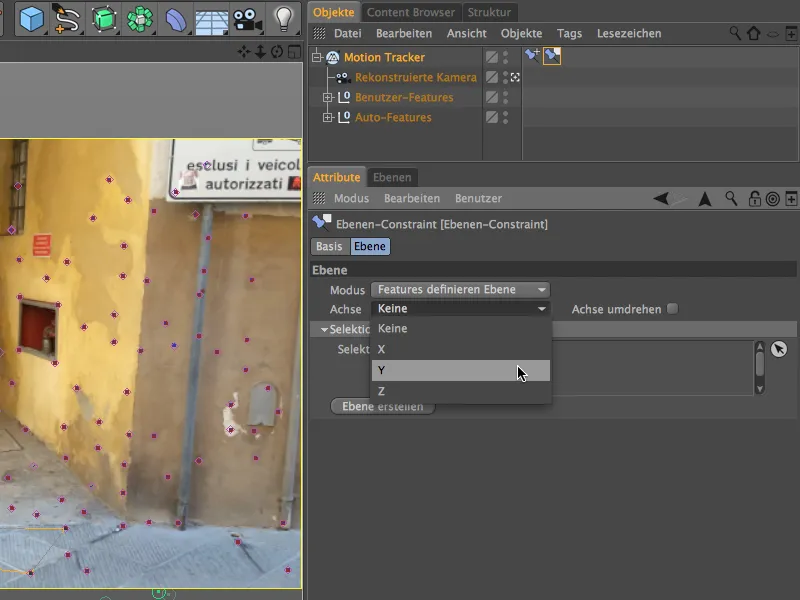Image resolution: width=800 pixels, height=600 pixels.
Task: Open the Tags menu
Action: (x=569, y=34)
